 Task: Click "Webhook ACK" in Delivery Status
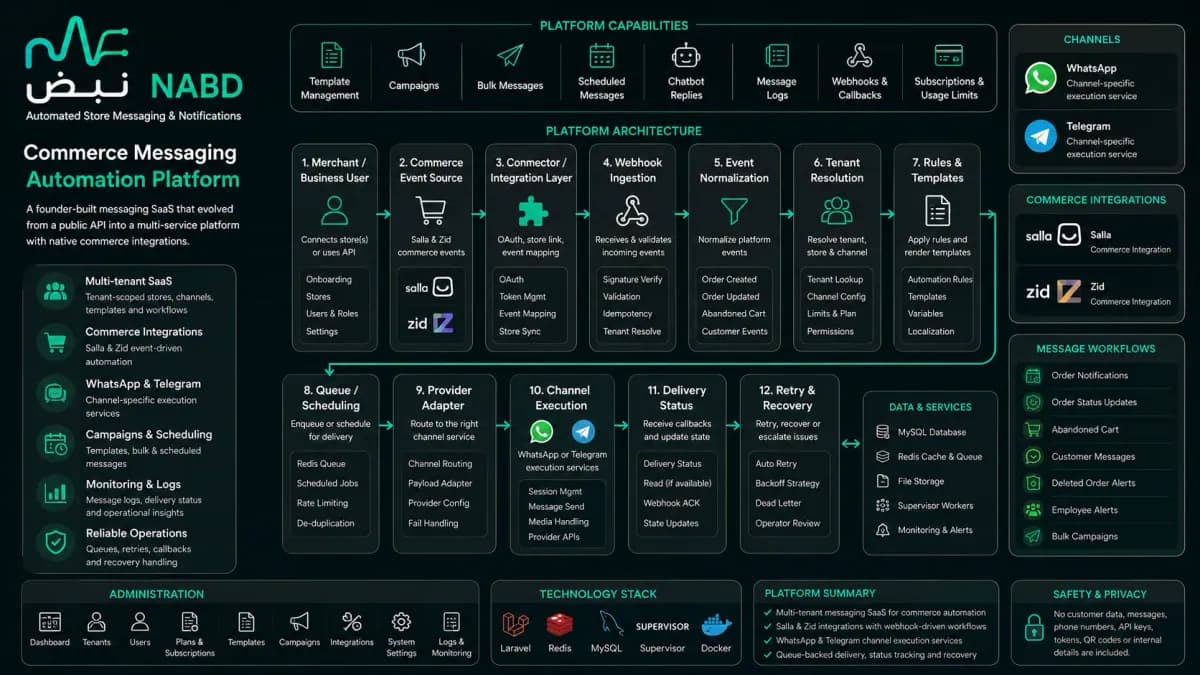click(x=670, y=503)
